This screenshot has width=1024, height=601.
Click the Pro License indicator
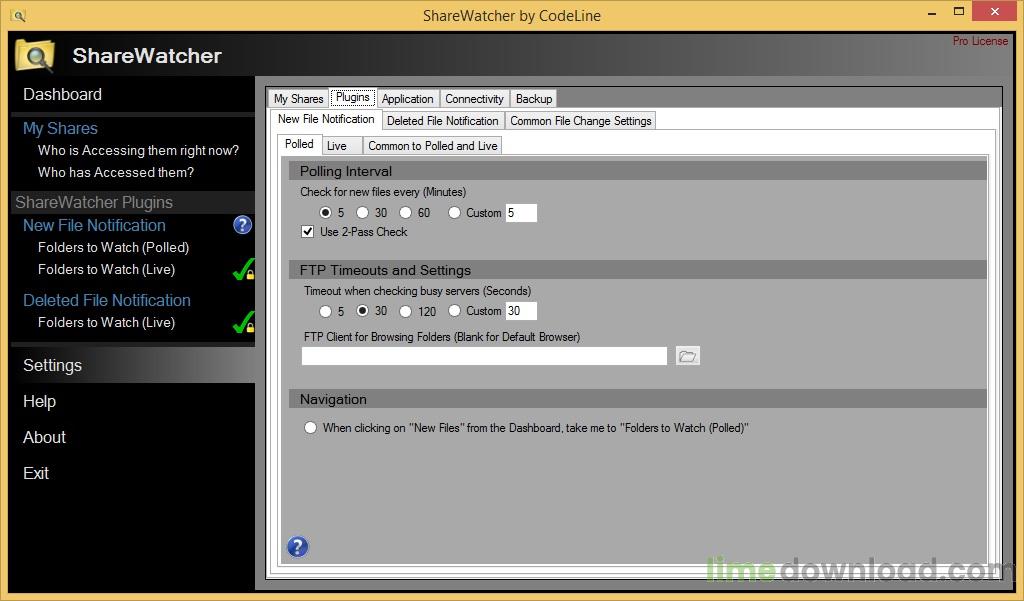(x=980, y=41)
